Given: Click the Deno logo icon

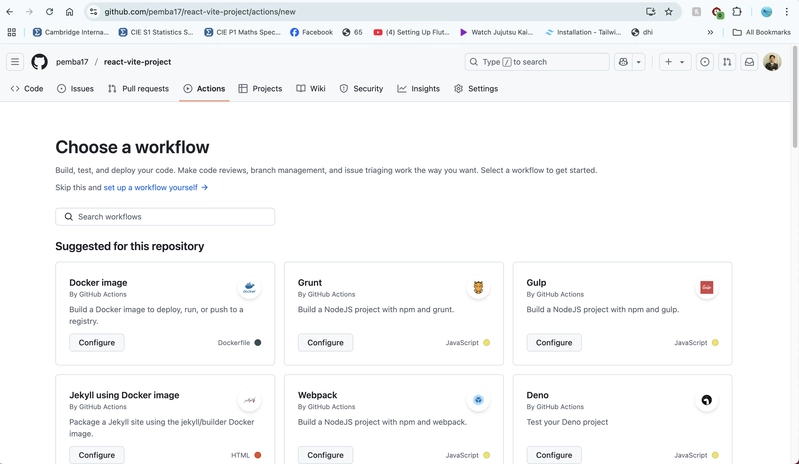Looking at the screenshot, I should tap(706, 400).
